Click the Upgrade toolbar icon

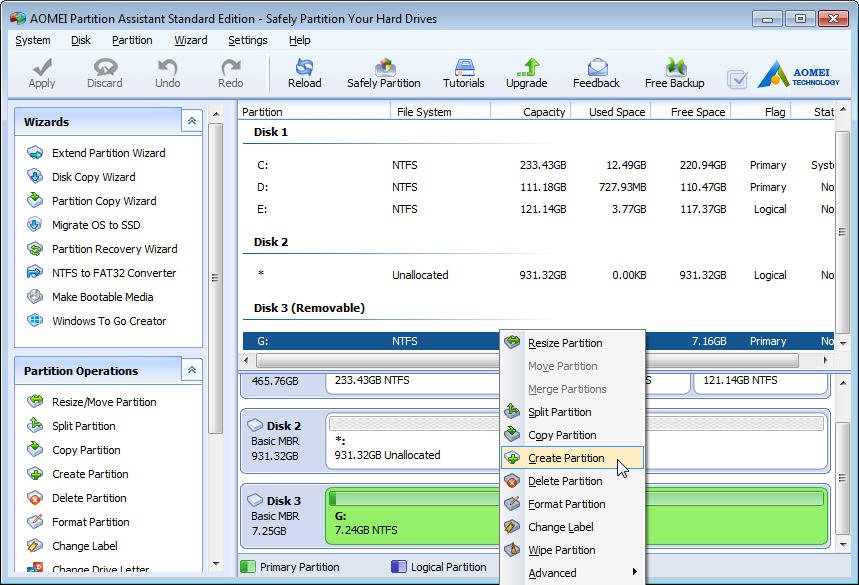(526, 73)
